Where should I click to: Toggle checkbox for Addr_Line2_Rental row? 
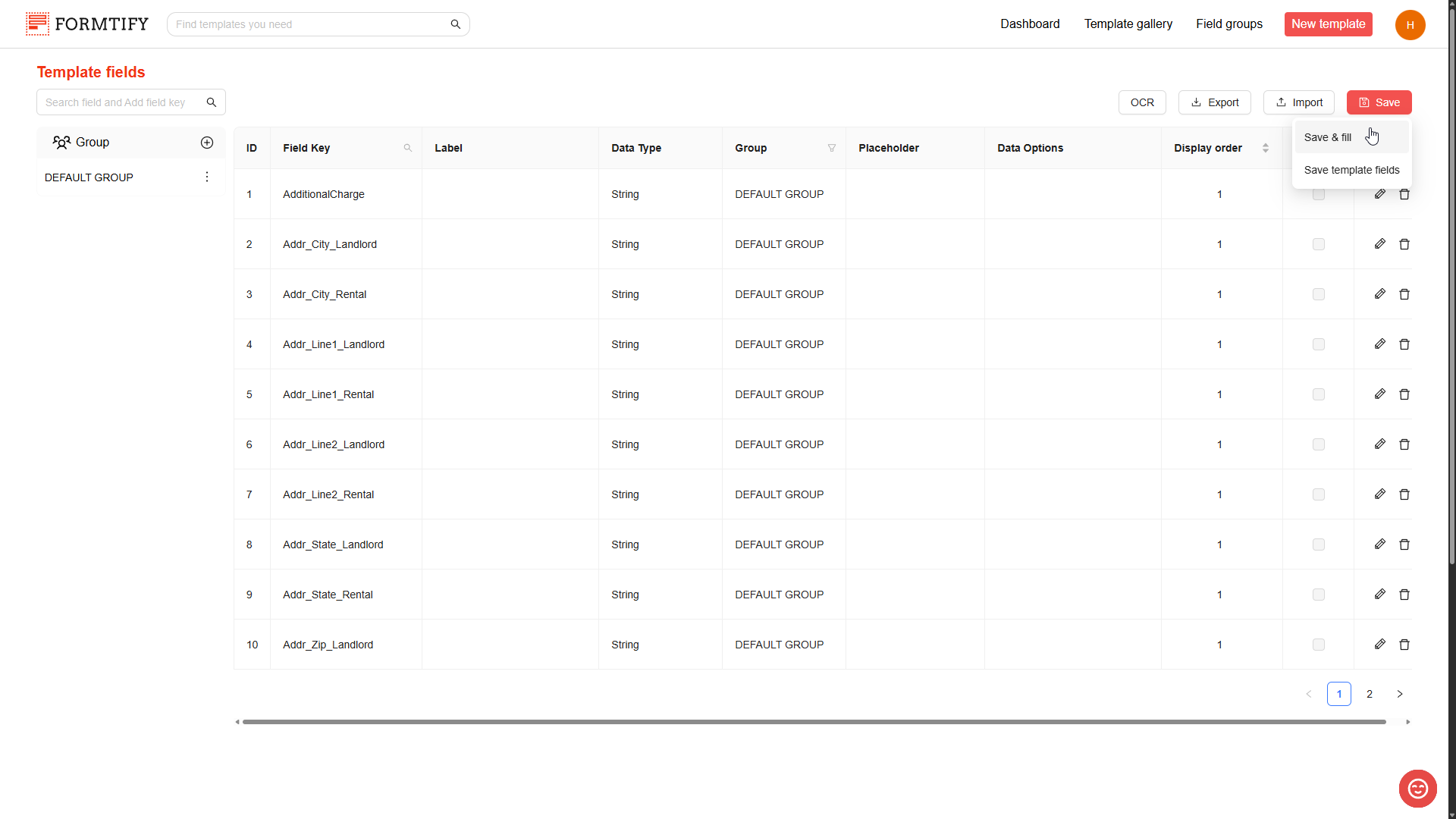click(x=1319, y=494)
